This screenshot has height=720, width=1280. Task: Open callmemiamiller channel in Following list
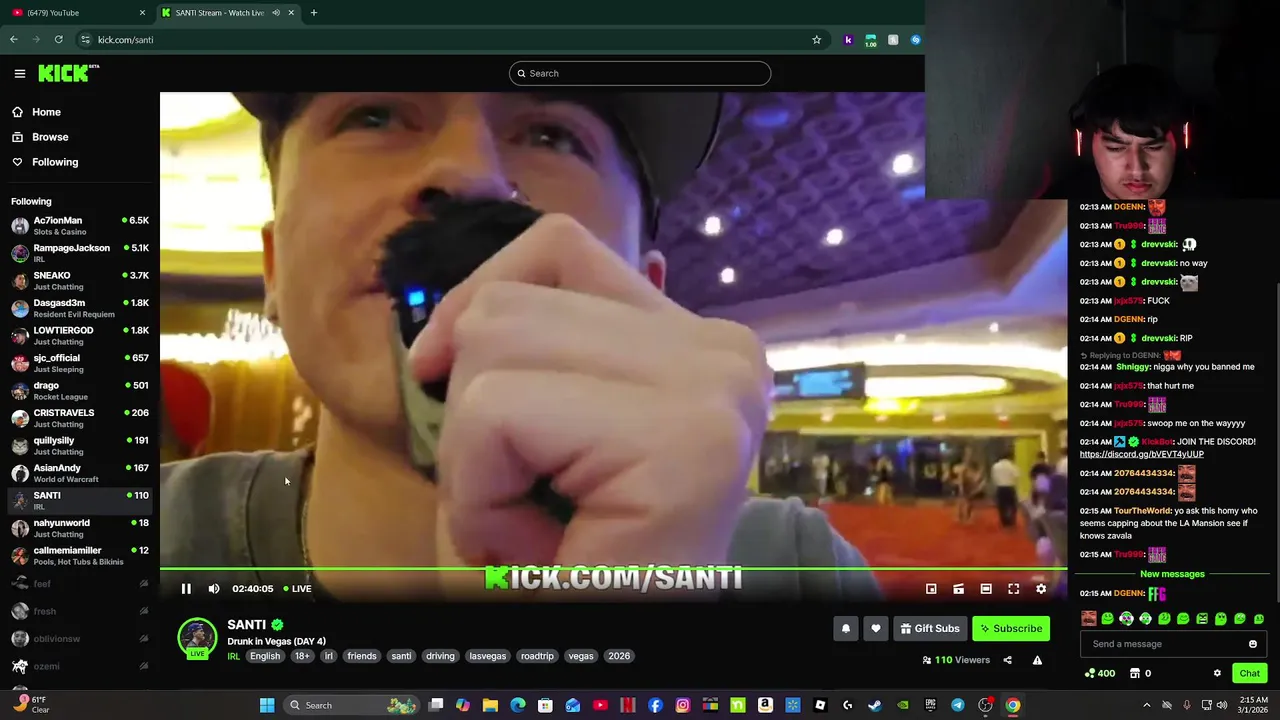[x=80, y=555]
